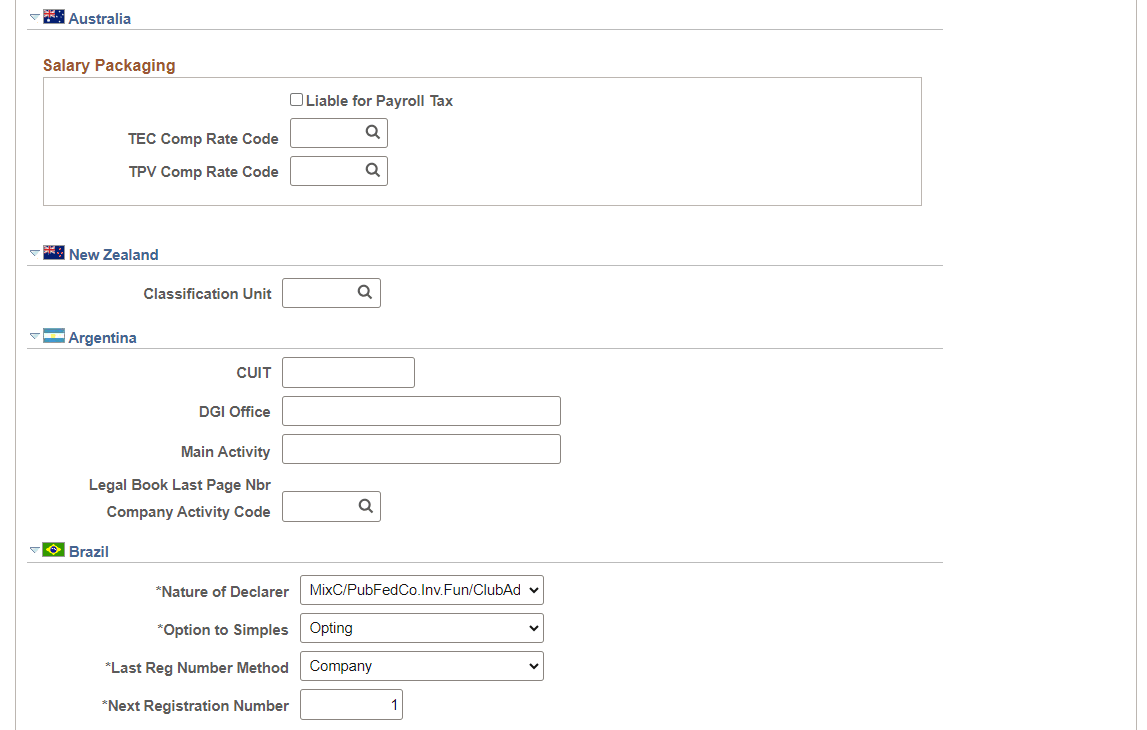Screen dimensions: 1147x730
Task: Click the DGI Office input field
Action: (x=420, y=410)
